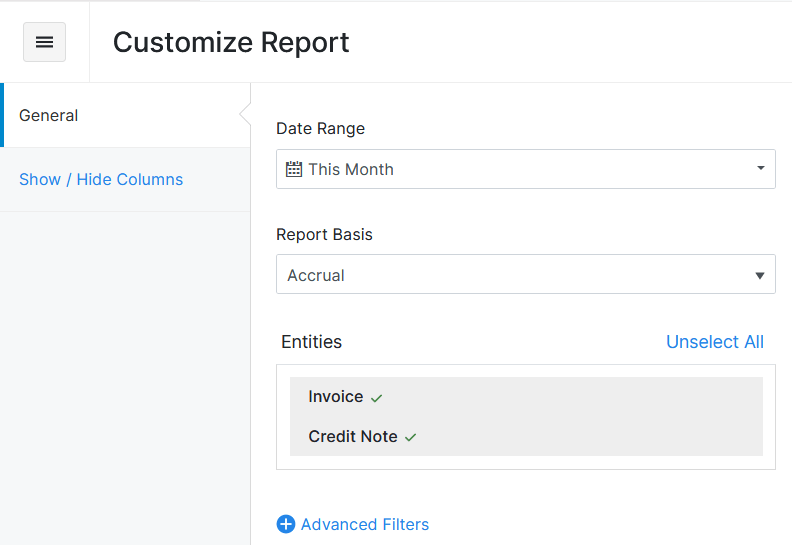
Task: Open the Report Basis Accrual dropdown
Action: point(525,274)
